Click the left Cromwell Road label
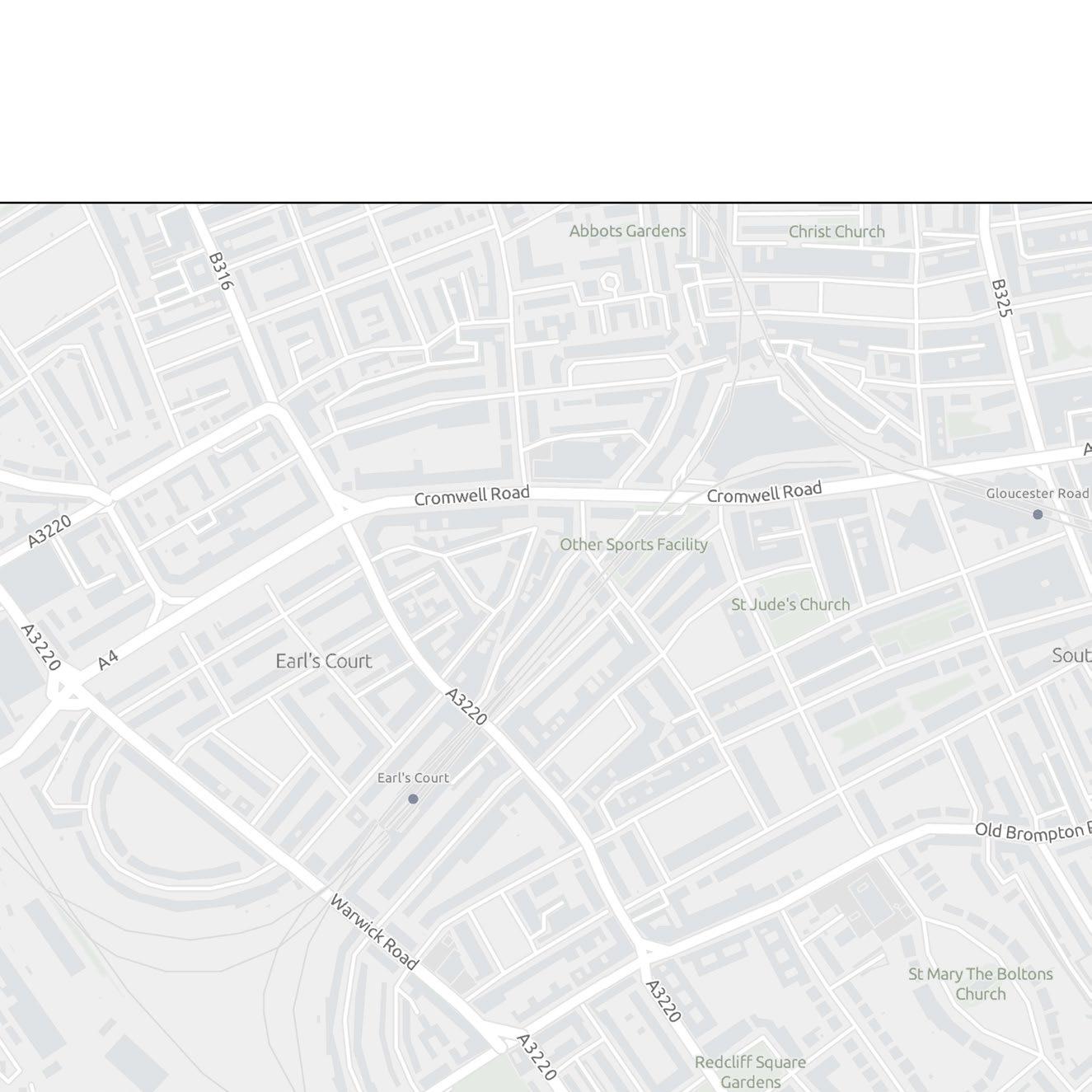The image size is (1092, 1092). click(x=471, y=496)
